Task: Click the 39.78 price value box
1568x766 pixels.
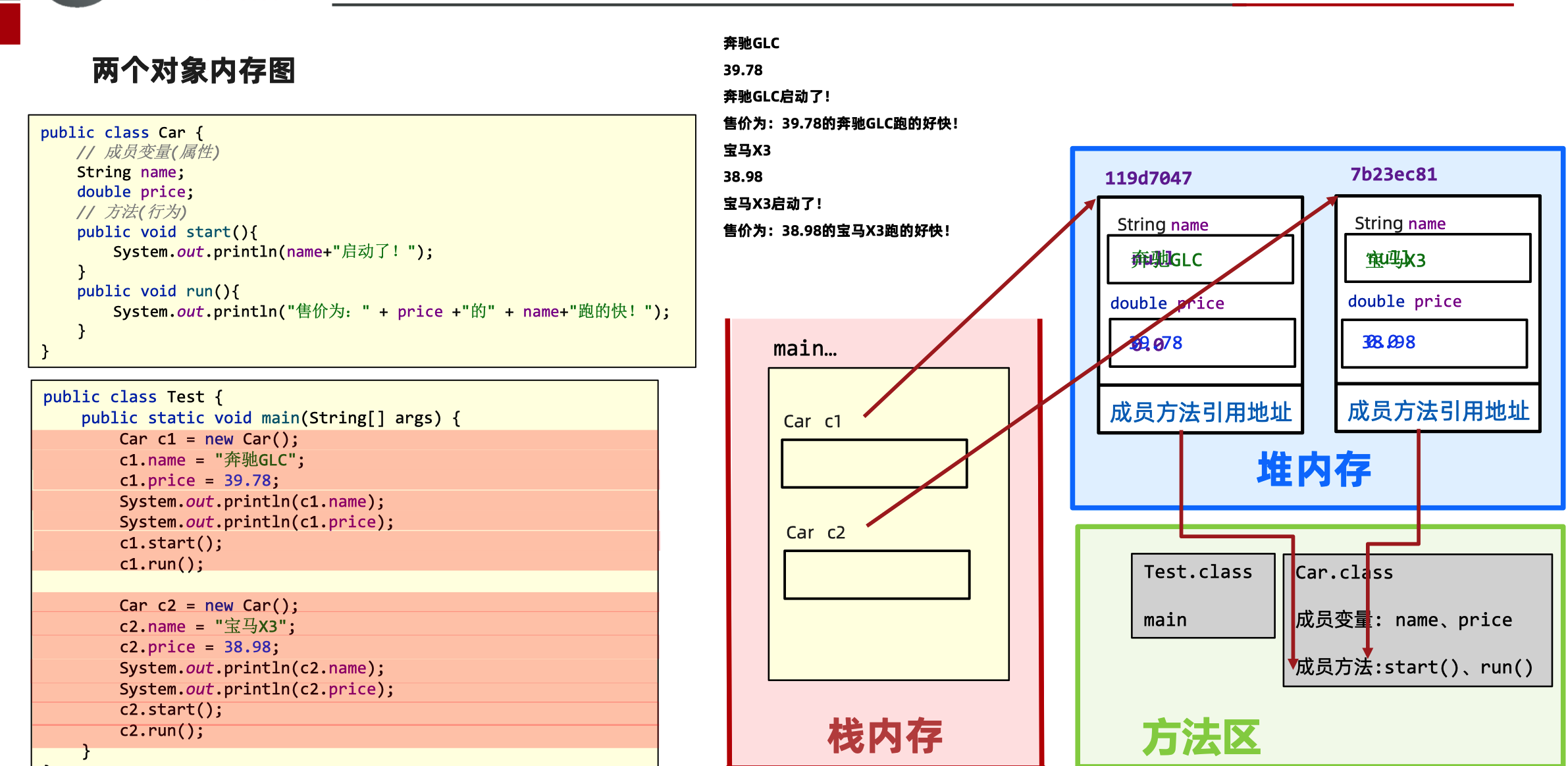Action: click(x=1201, y=343)
